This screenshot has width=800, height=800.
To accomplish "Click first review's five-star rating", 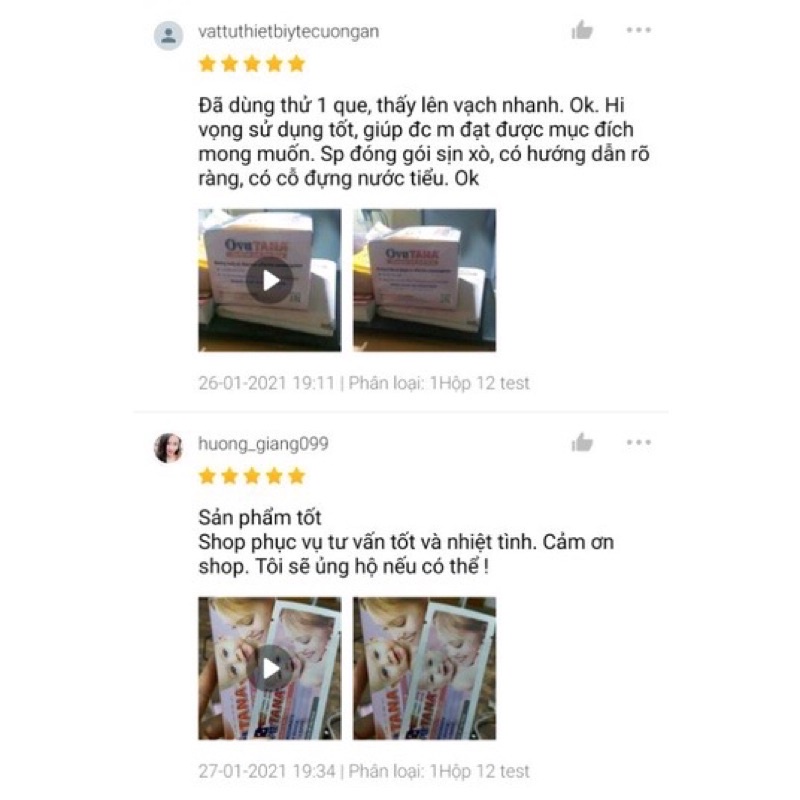I will pyautogui.click(x=252, y=64).
